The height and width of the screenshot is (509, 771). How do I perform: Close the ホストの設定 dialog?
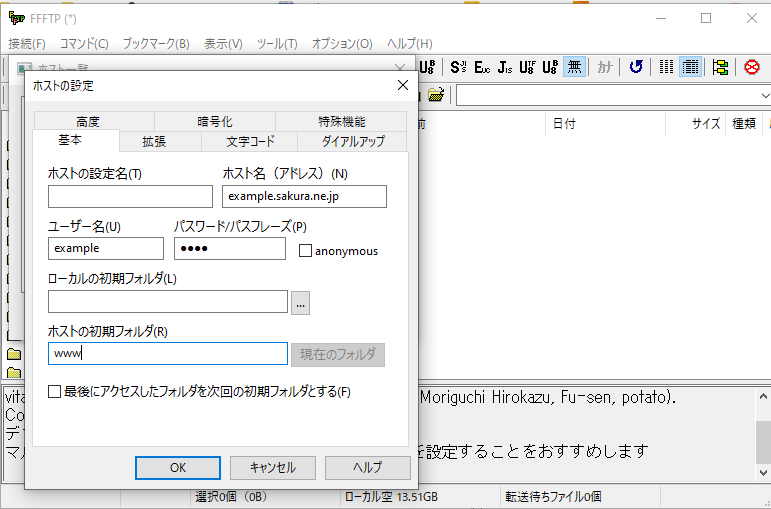tap(403, 86)
